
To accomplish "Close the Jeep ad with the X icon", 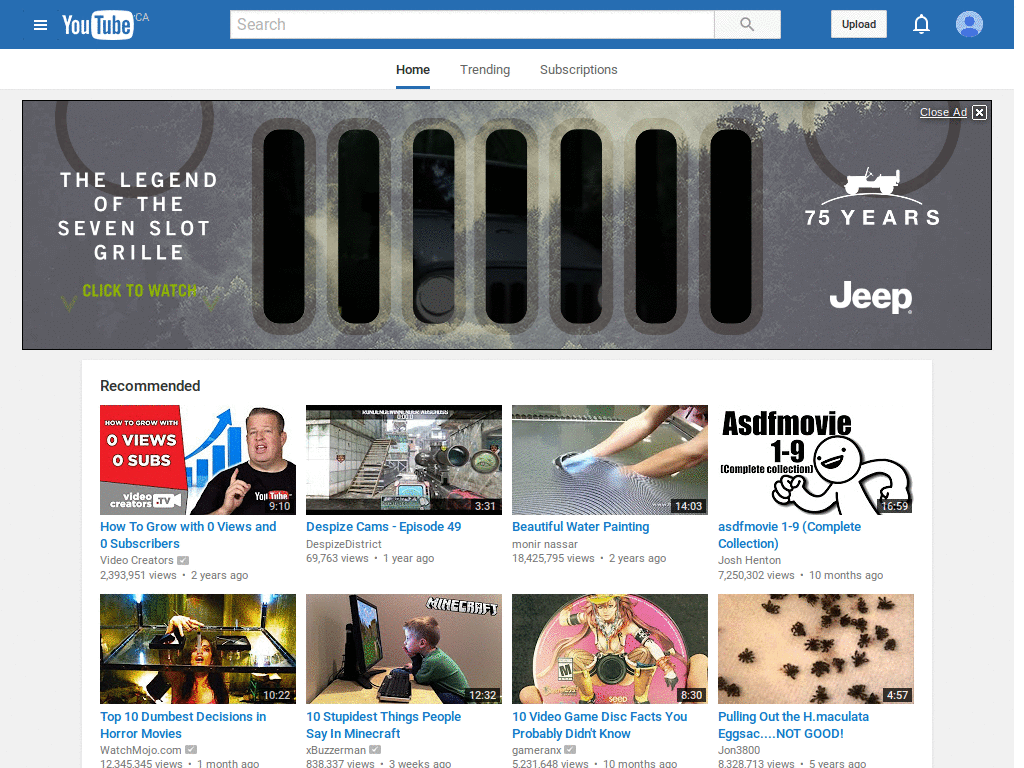I will coord(979,112).
